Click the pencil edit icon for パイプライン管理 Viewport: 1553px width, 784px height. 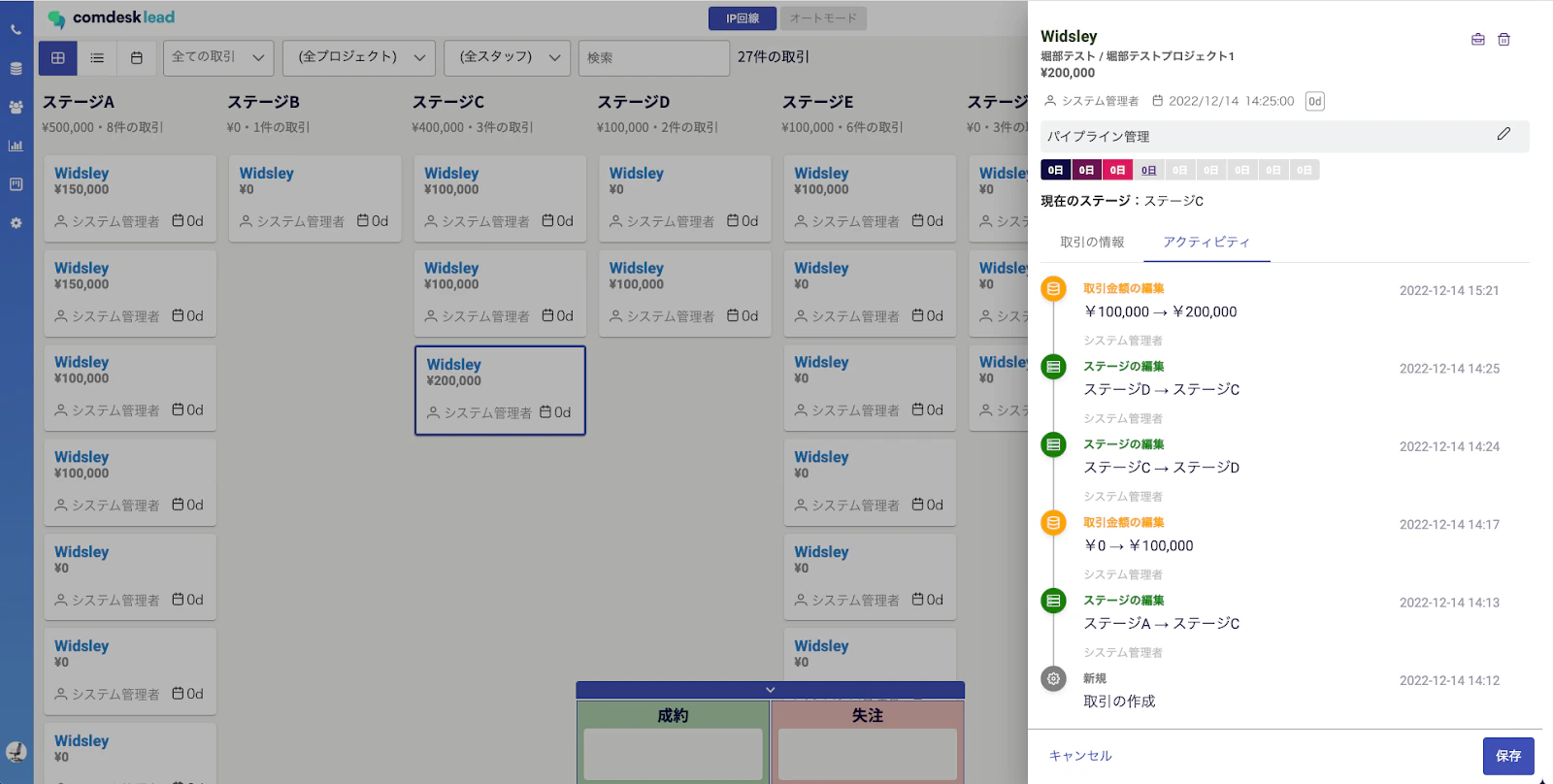point(1503,134)
